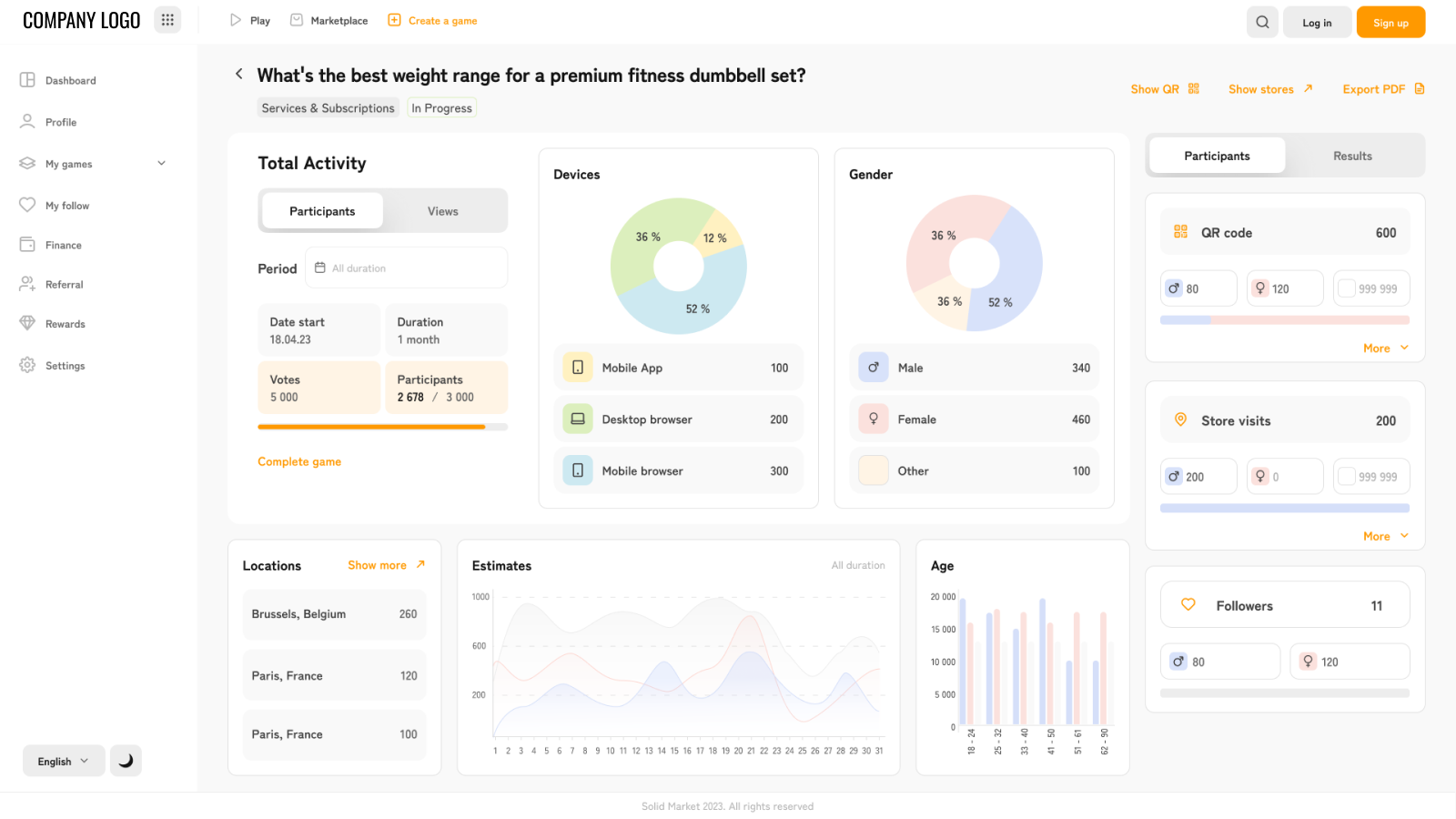This screenshot has width=1456, height=819.
Task: Click the Sign up button
Action: (x=1390, y=23)
